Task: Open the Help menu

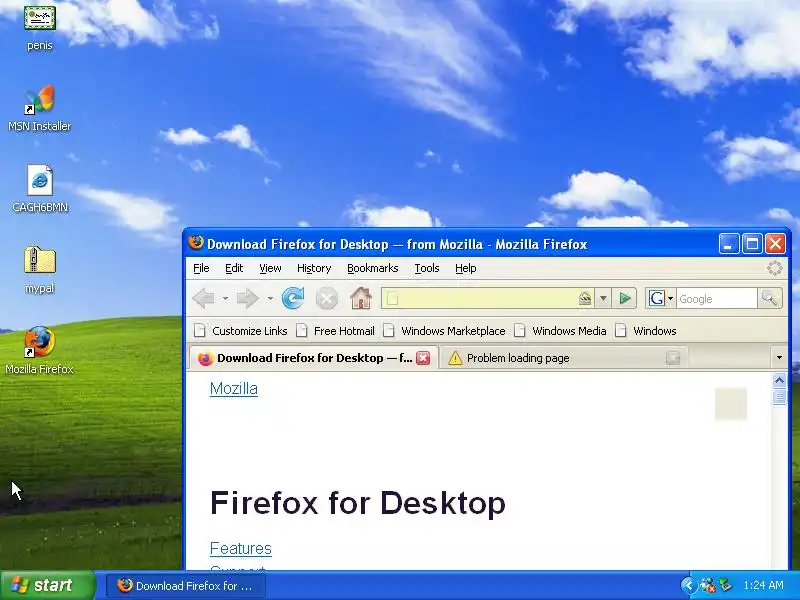Action: coord(465,268)
